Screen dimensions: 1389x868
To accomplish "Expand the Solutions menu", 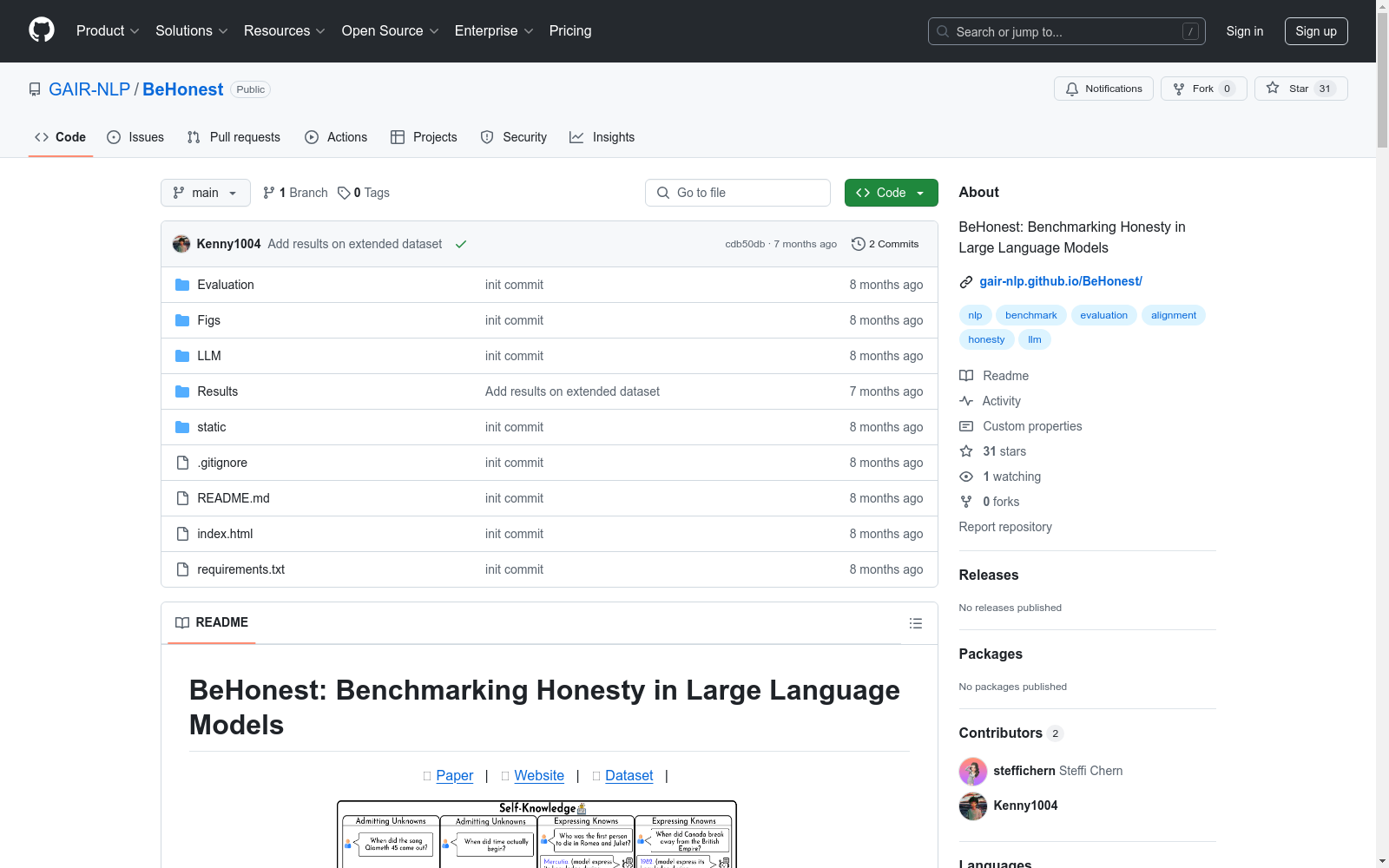I will [192, 31].
